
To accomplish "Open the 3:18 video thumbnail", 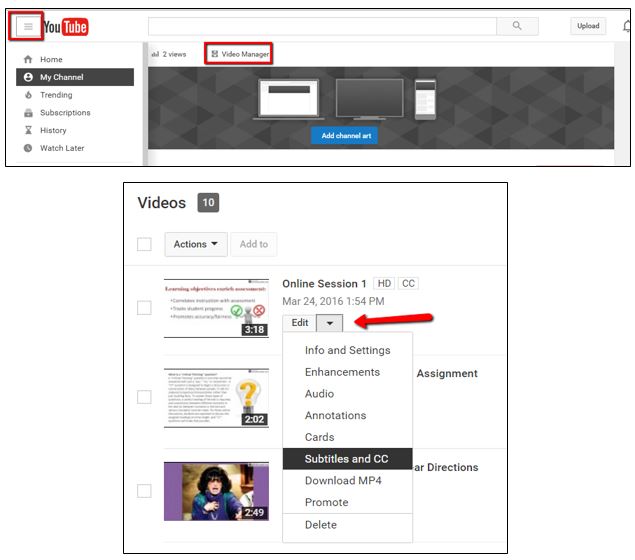I will point(216,308).
